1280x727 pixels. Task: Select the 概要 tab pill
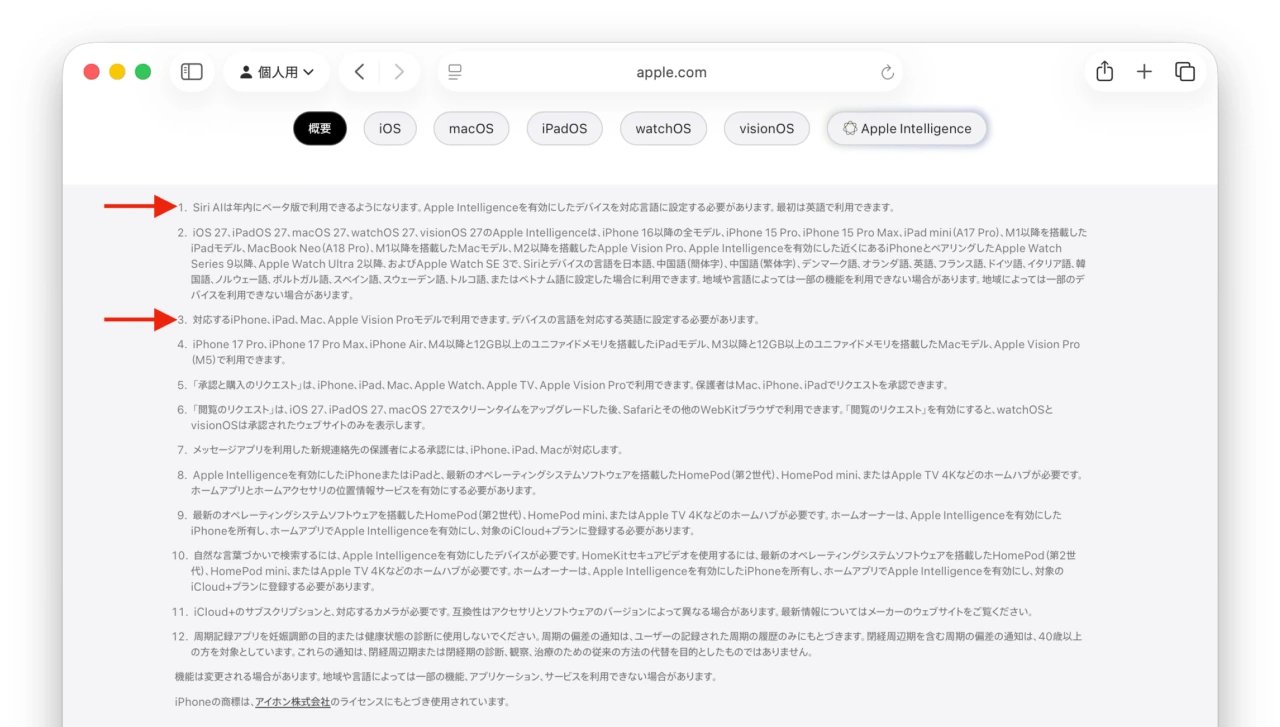click(x=320, y=128)
